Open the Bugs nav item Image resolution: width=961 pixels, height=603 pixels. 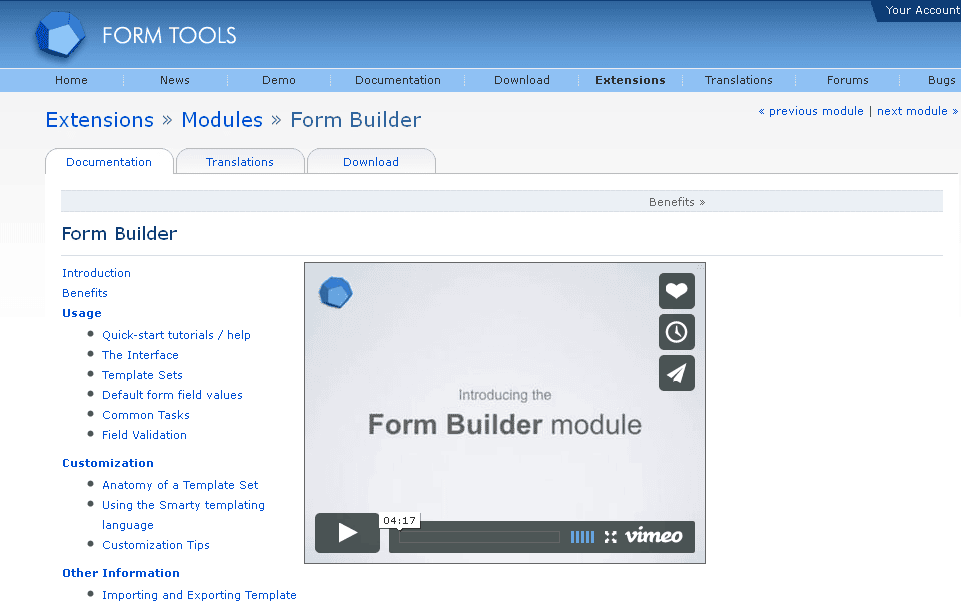(941, 80)
